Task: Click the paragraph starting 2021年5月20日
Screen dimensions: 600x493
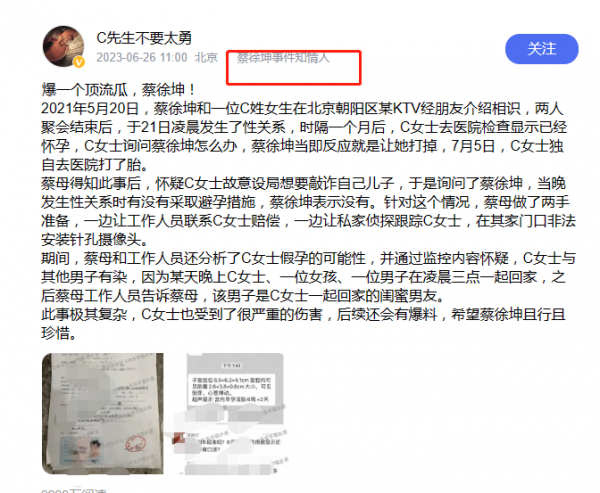Action: (304, 136)
